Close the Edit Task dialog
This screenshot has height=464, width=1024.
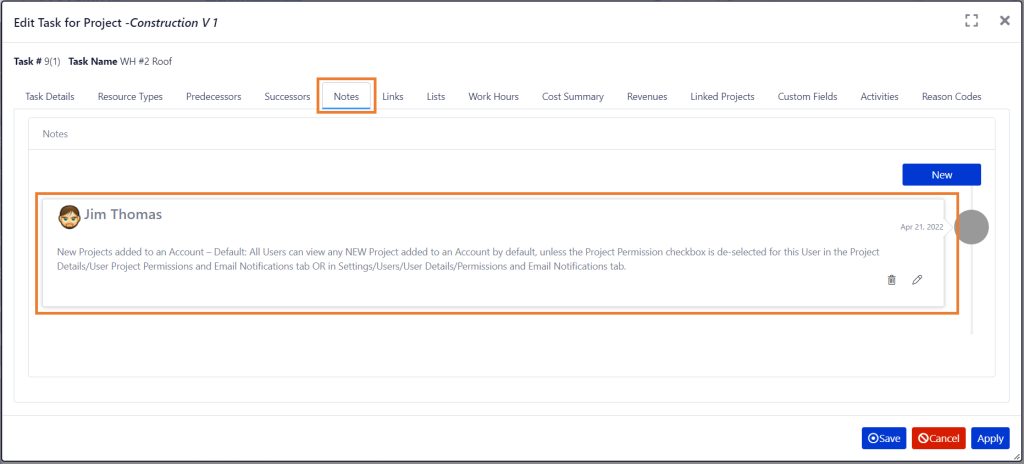(x=1005, y=21)
